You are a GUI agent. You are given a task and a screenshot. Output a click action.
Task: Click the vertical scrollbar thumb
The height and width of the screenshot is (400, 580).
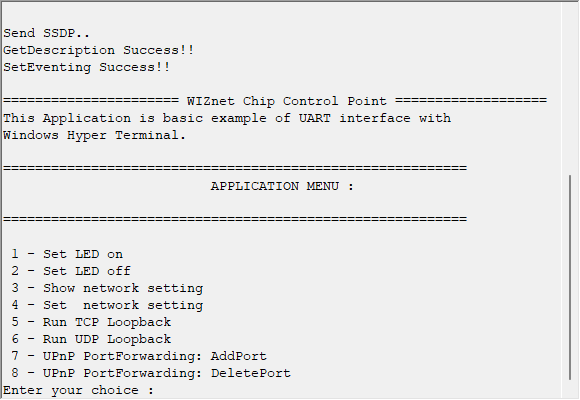coord(570,277)
